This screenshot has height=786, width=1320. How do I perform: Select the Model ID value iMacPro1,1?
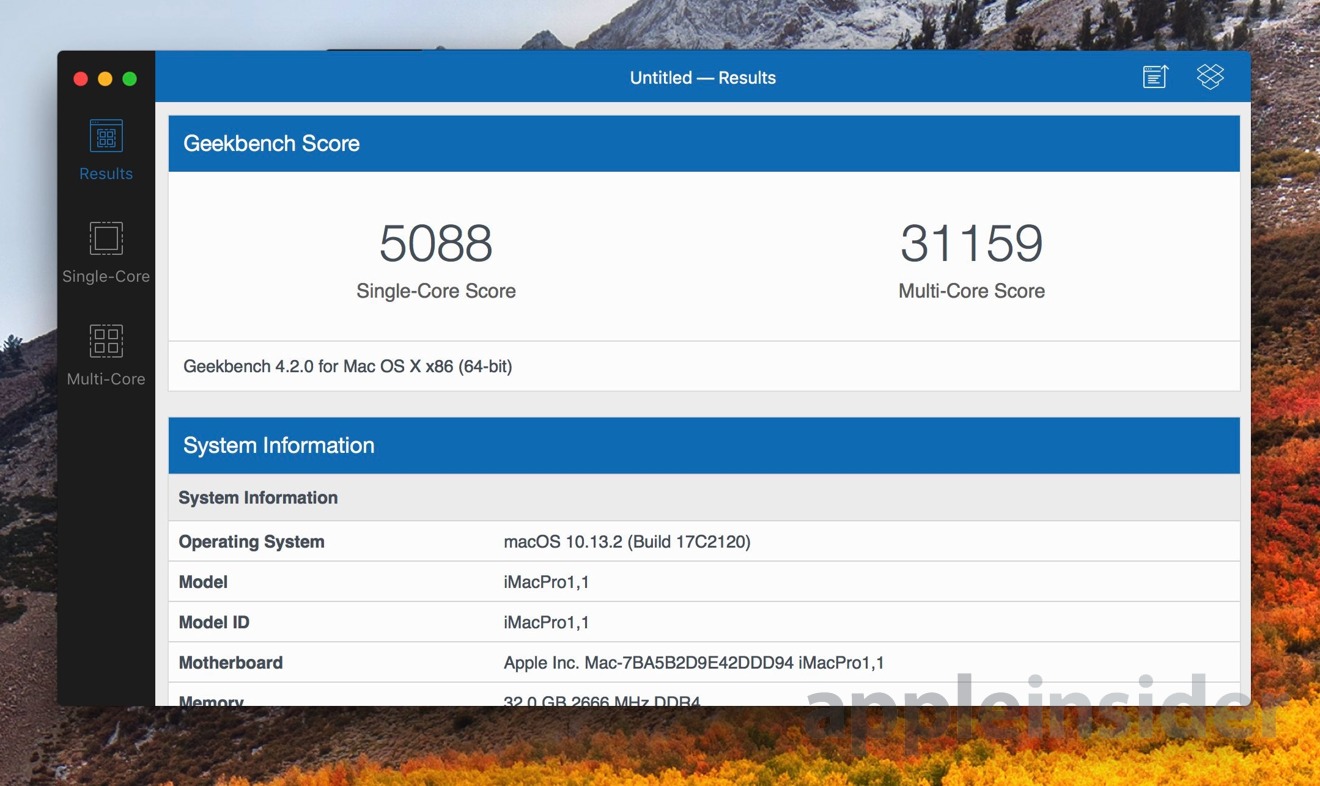pos(546,622)
